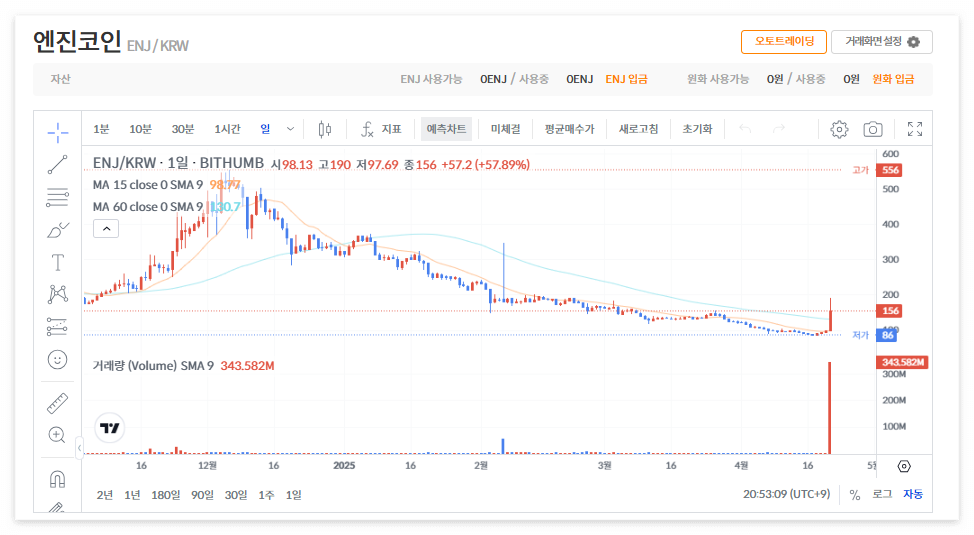Expand the time interval dropdown arrow
Viewport: 974px width, 535px height.
[x=290, y=129]
